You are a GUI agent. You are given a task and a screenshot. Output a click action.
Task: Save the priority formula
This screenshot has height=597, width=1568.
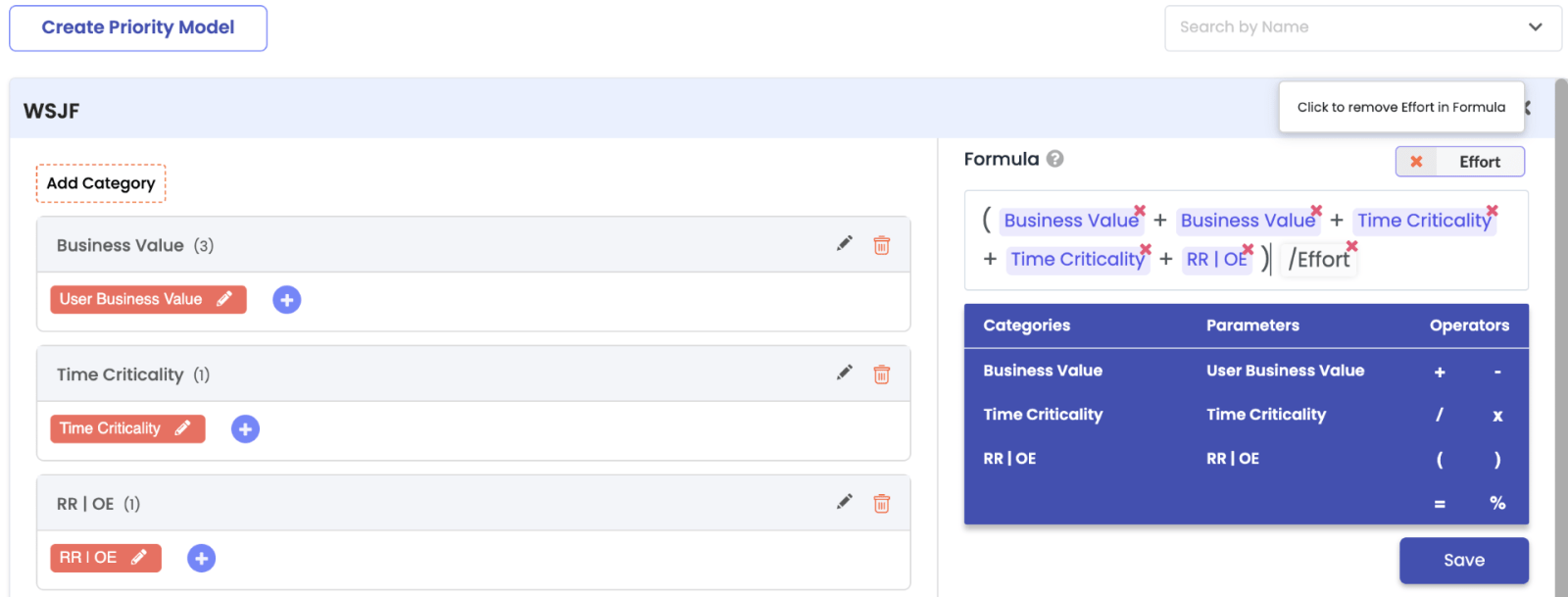pyautogui.click(x=1463, y=560)
